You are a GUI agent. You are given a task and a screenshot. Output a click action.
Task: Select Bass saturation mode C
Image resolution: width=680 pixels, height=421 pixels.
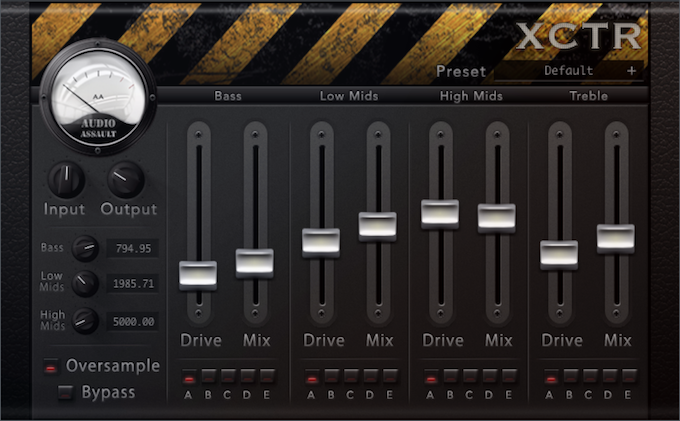(228, 376)
